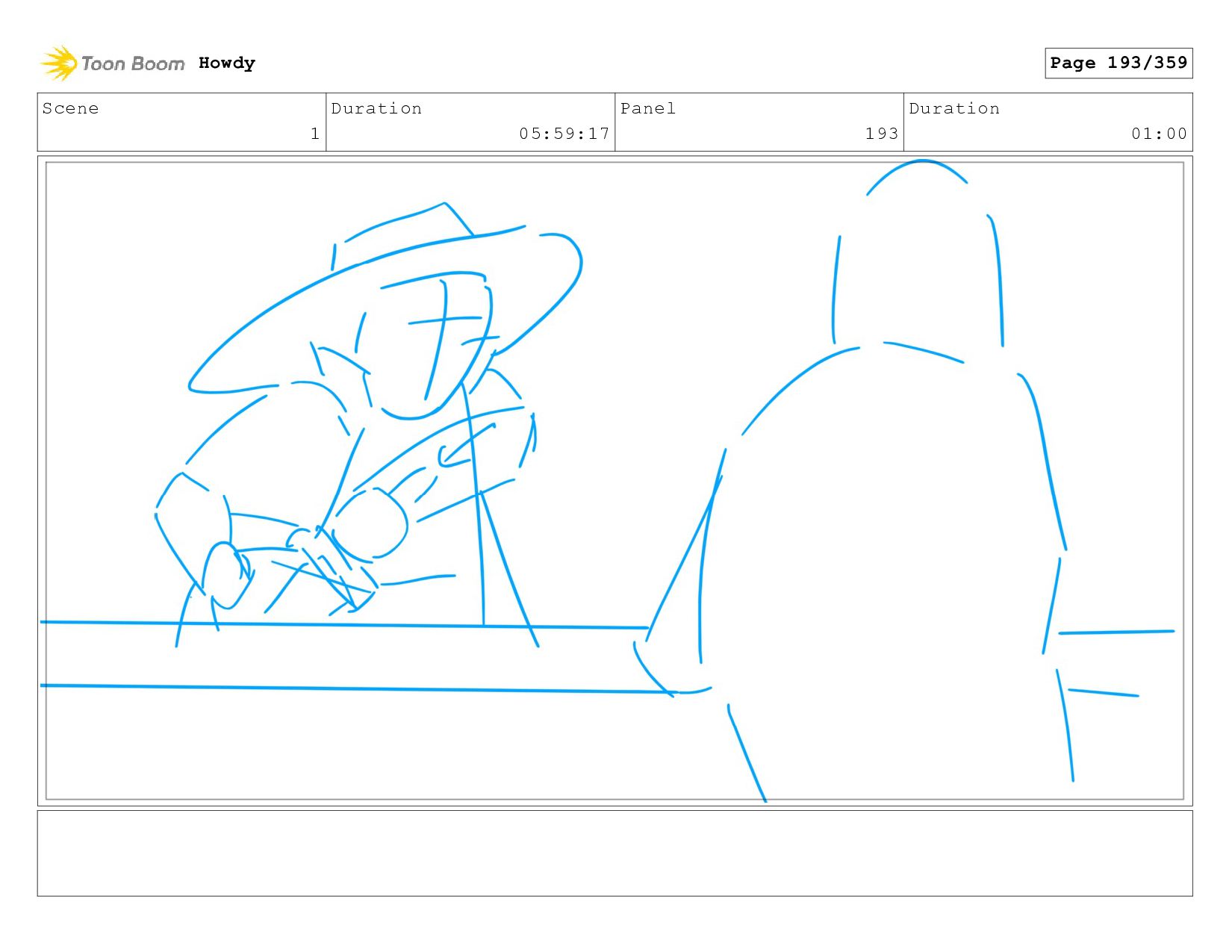Click the panel number '193'
The image size is (1232, 952).
click(882, 134)
